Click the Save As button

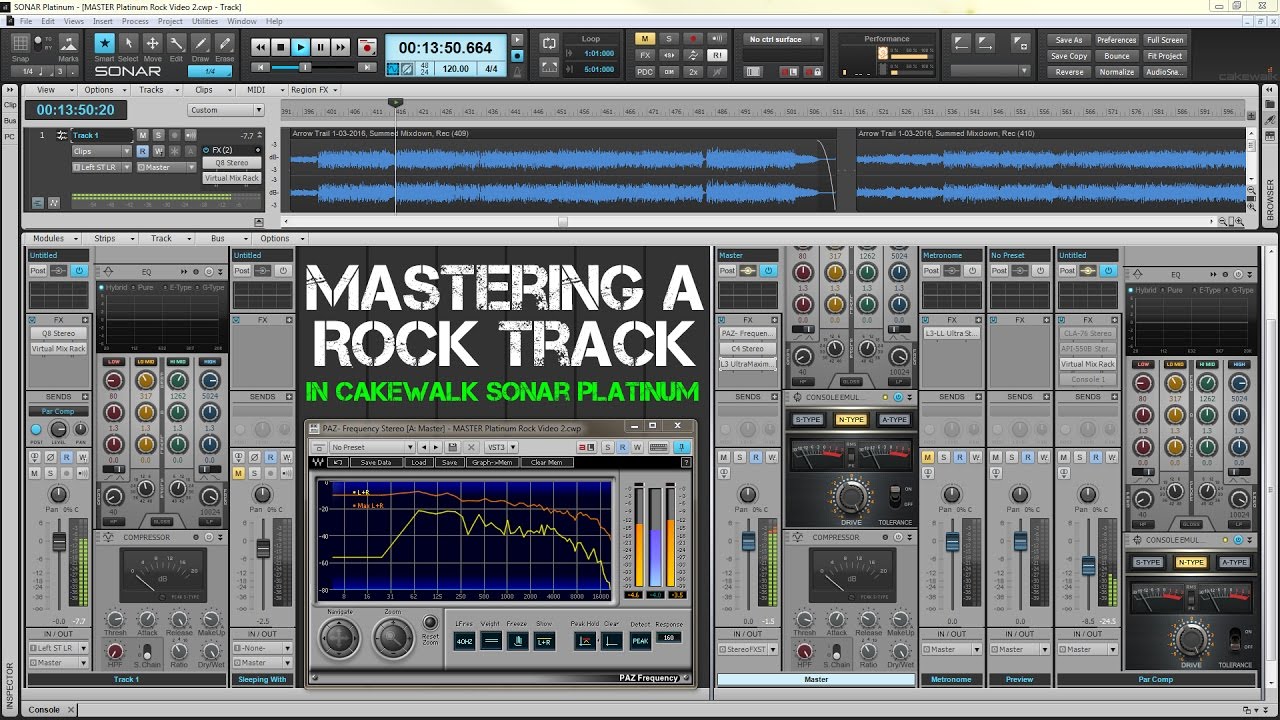click(x=1069, y=40)
